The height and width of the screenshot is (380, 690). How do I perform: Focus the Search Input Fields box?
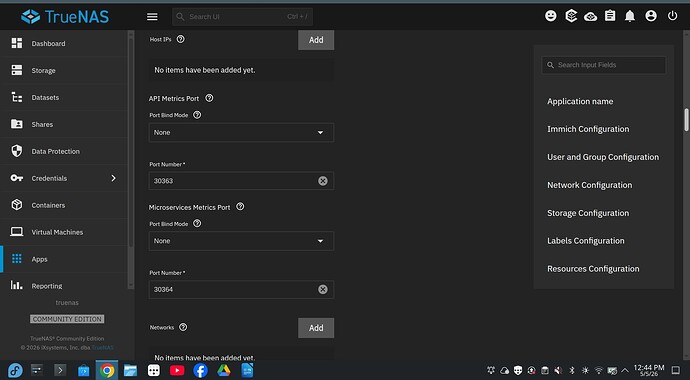(x=603, y=65)
